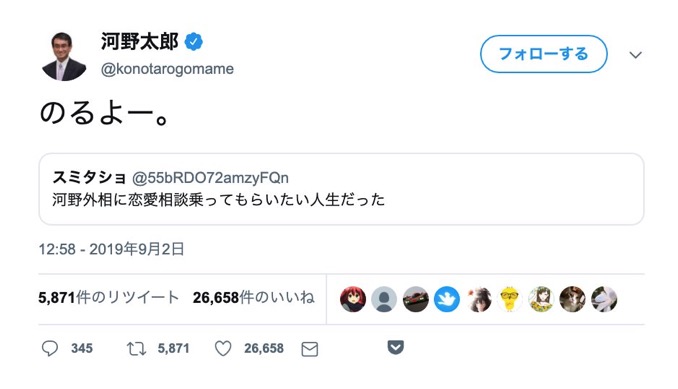View the 5,871件のリツイート list
Viewport: 678px width, 389px height.
[109, 298]
